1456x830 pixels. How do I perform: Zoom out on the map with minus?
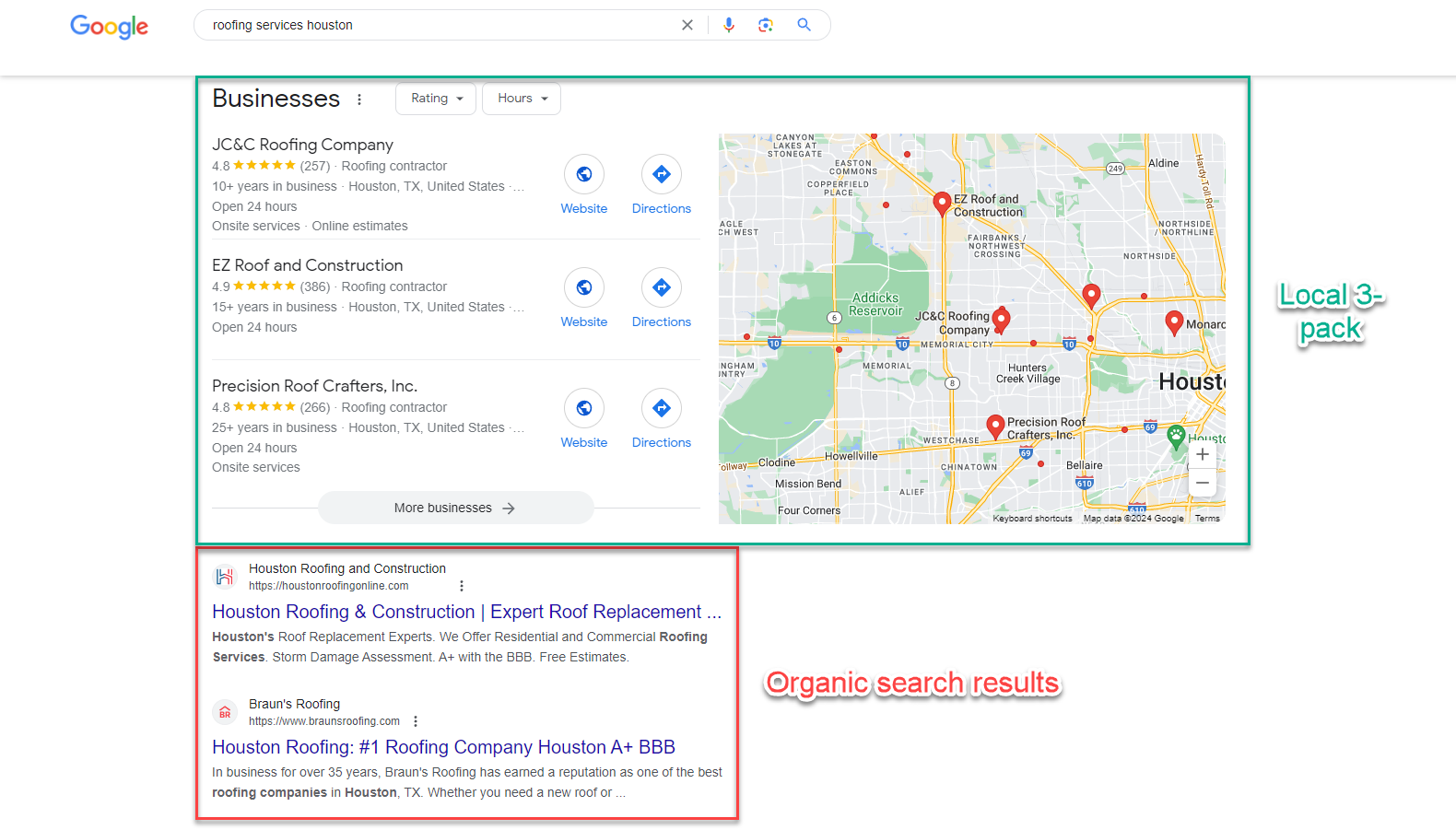tap(1203, 483)
